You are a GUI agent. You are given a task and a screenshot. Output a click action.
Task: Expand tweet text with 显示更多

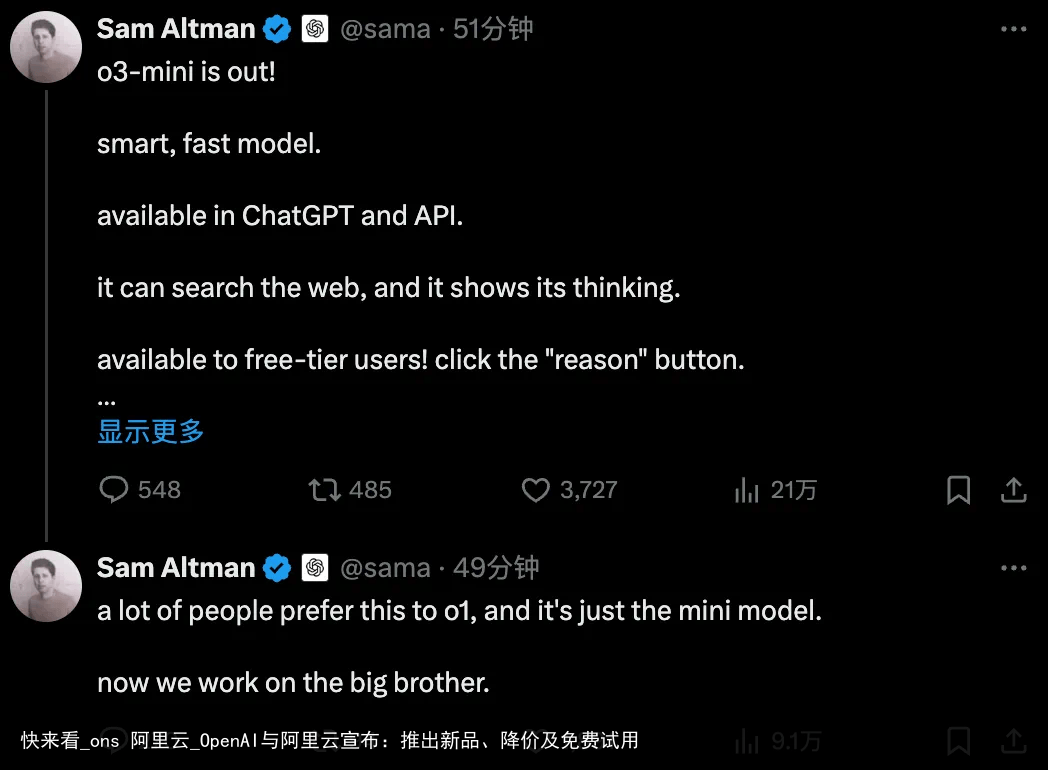[x=150, y=431]
